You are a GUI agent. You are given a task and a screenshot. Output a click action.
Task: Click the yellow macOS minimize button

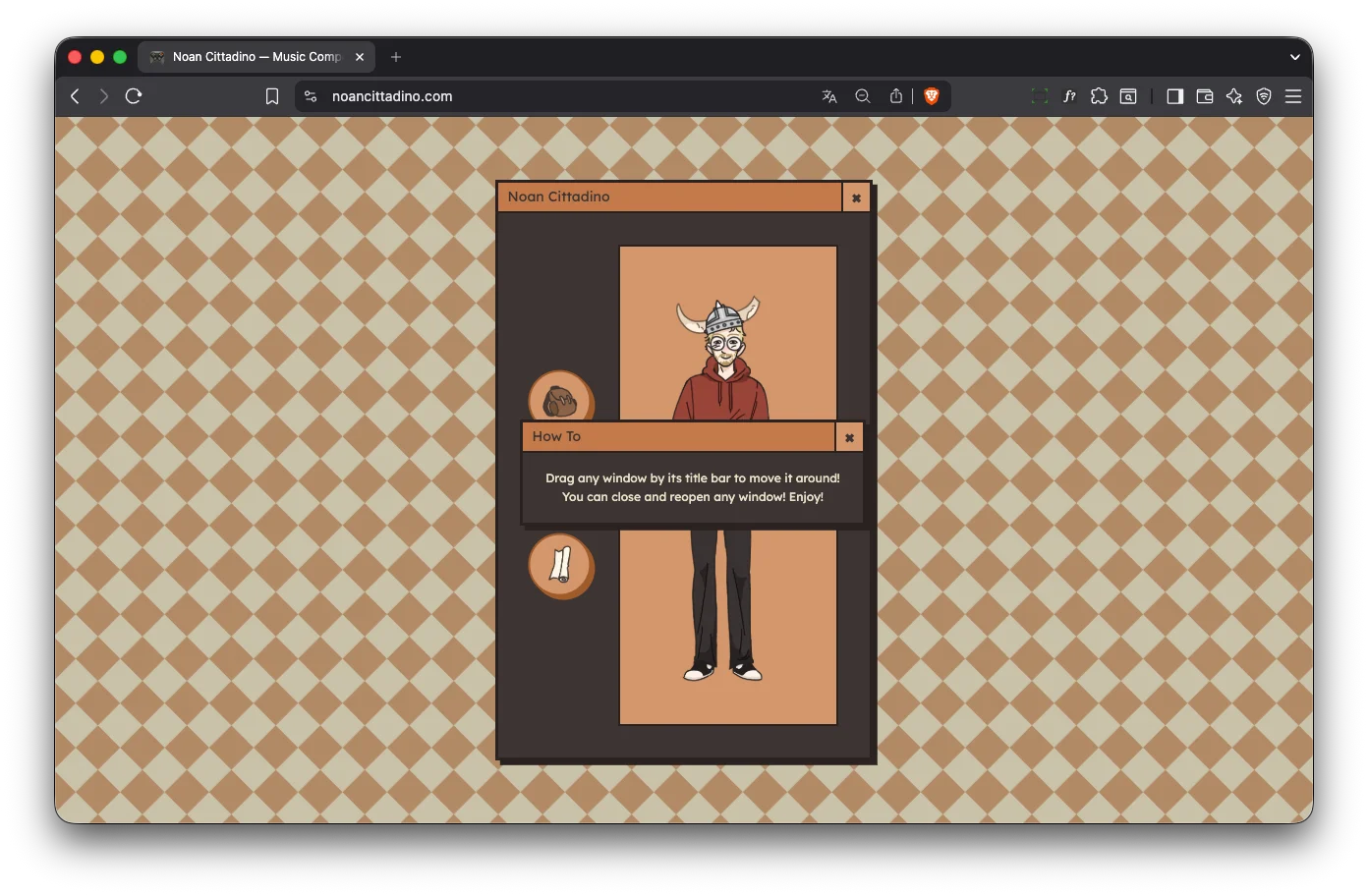click(x=97, y=57)
